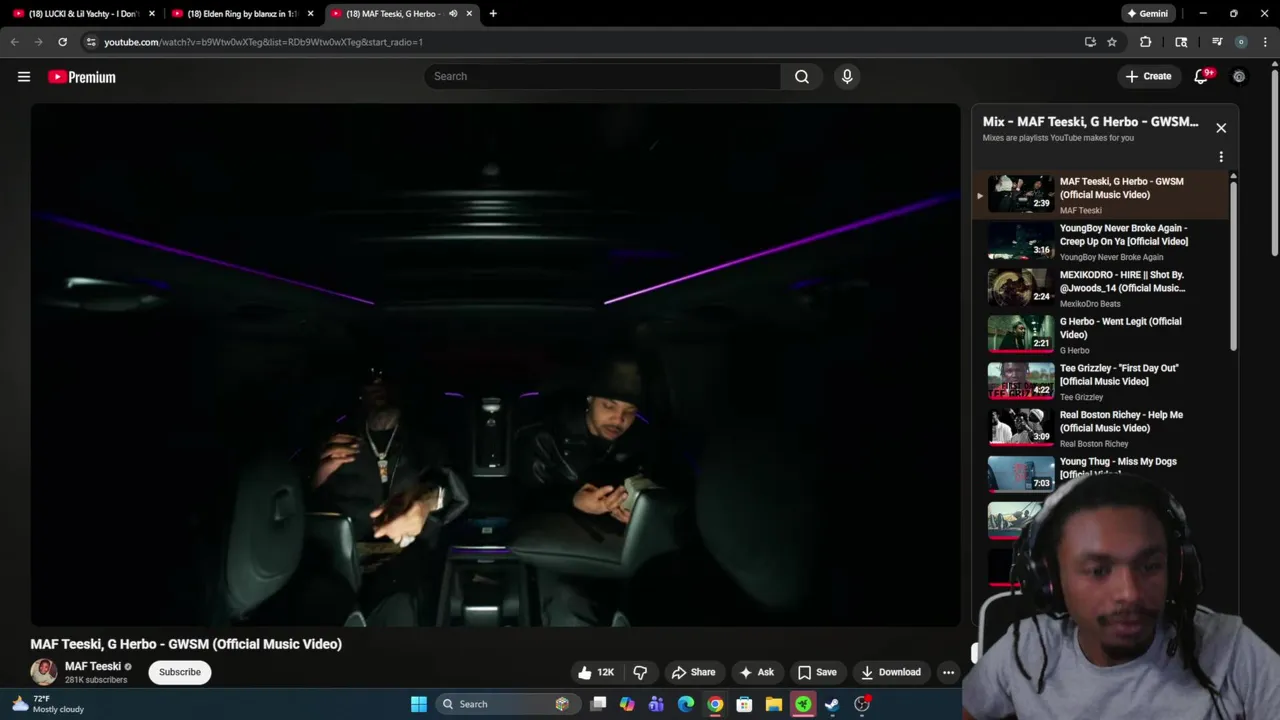Play Real Boston Richey - Help Me
The height and width of the screenshot is (720, 1280).
pos(1100,428)
